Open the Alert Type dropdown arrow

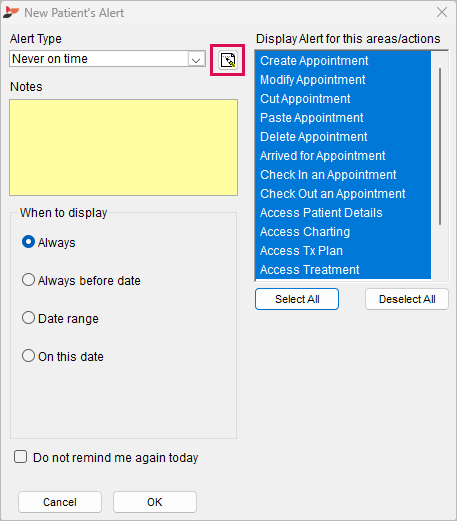tap(196, 59)
